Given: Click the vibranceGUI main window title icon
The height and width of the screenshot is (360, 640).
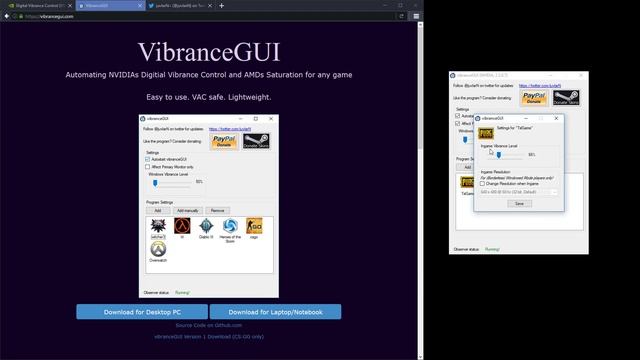Looking at the screenshot, I should coord(453,76).
